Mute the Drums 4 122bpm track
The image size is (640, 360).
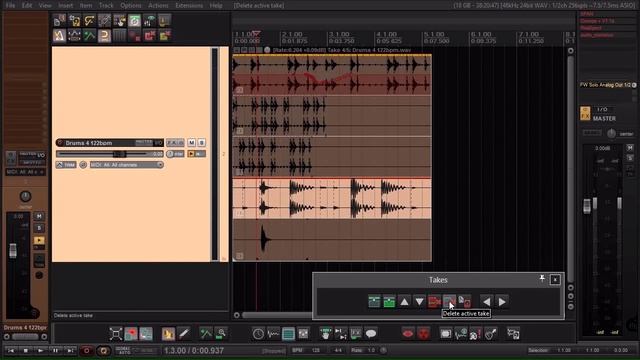191,143
